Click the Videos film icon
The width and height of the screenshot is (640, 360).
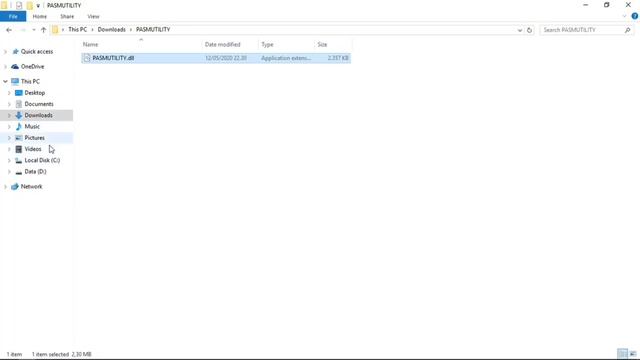click(x=18, y=149)
